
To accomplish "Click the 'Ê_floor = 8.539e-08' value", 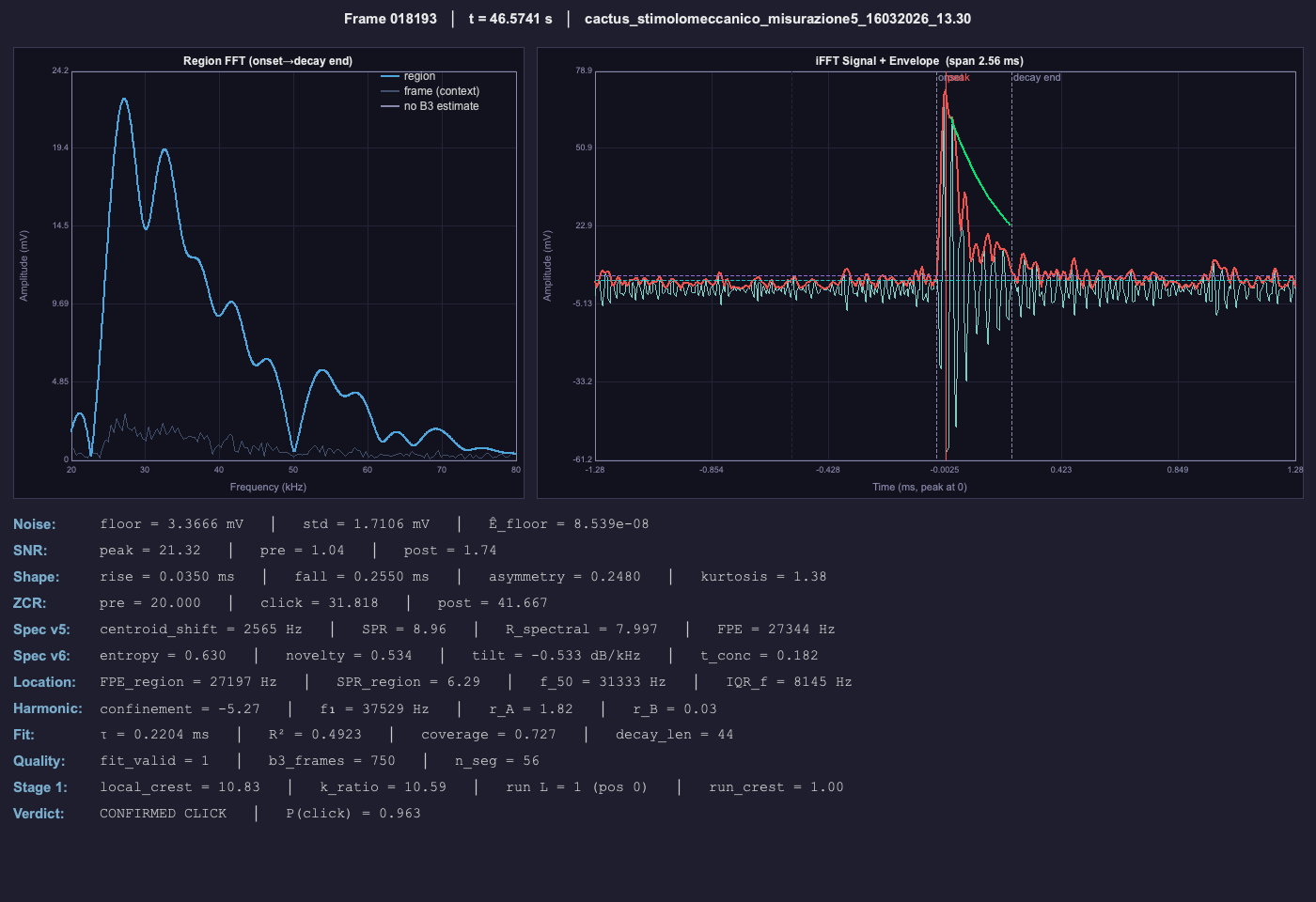I will coord(569,524).
